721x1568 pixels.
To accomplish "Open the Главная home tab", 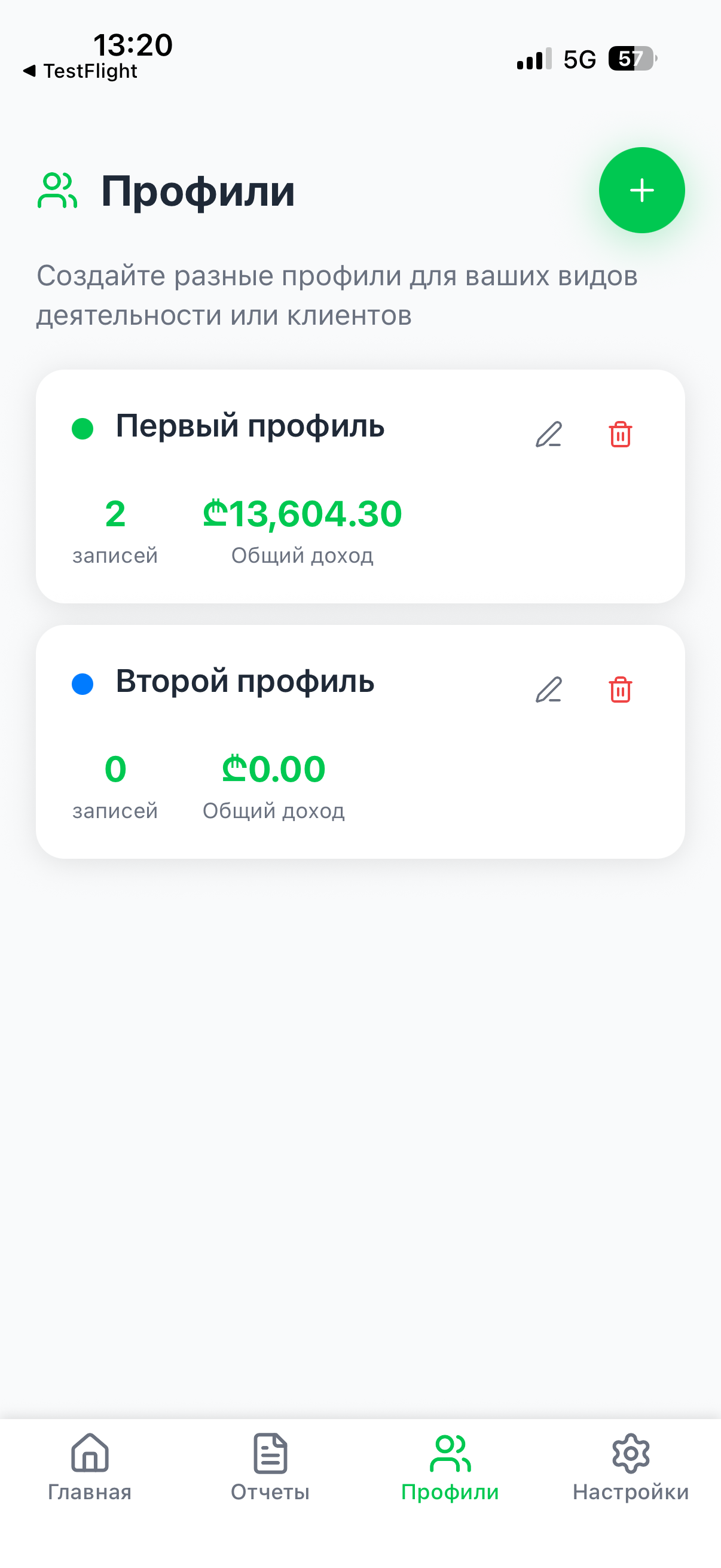I will pos(90,1468).
